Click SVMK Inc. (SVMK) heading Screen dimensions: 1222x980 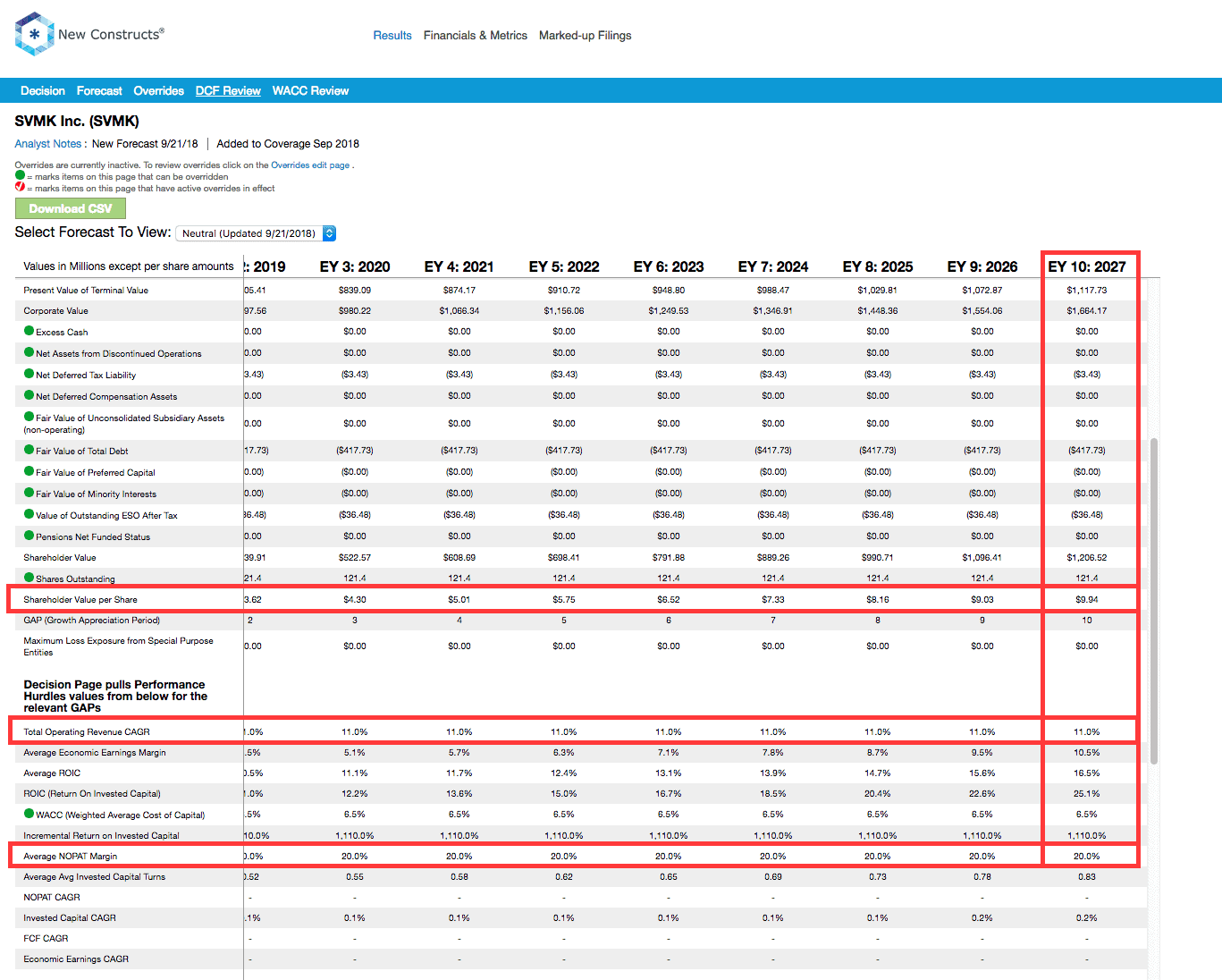[77, 121]
